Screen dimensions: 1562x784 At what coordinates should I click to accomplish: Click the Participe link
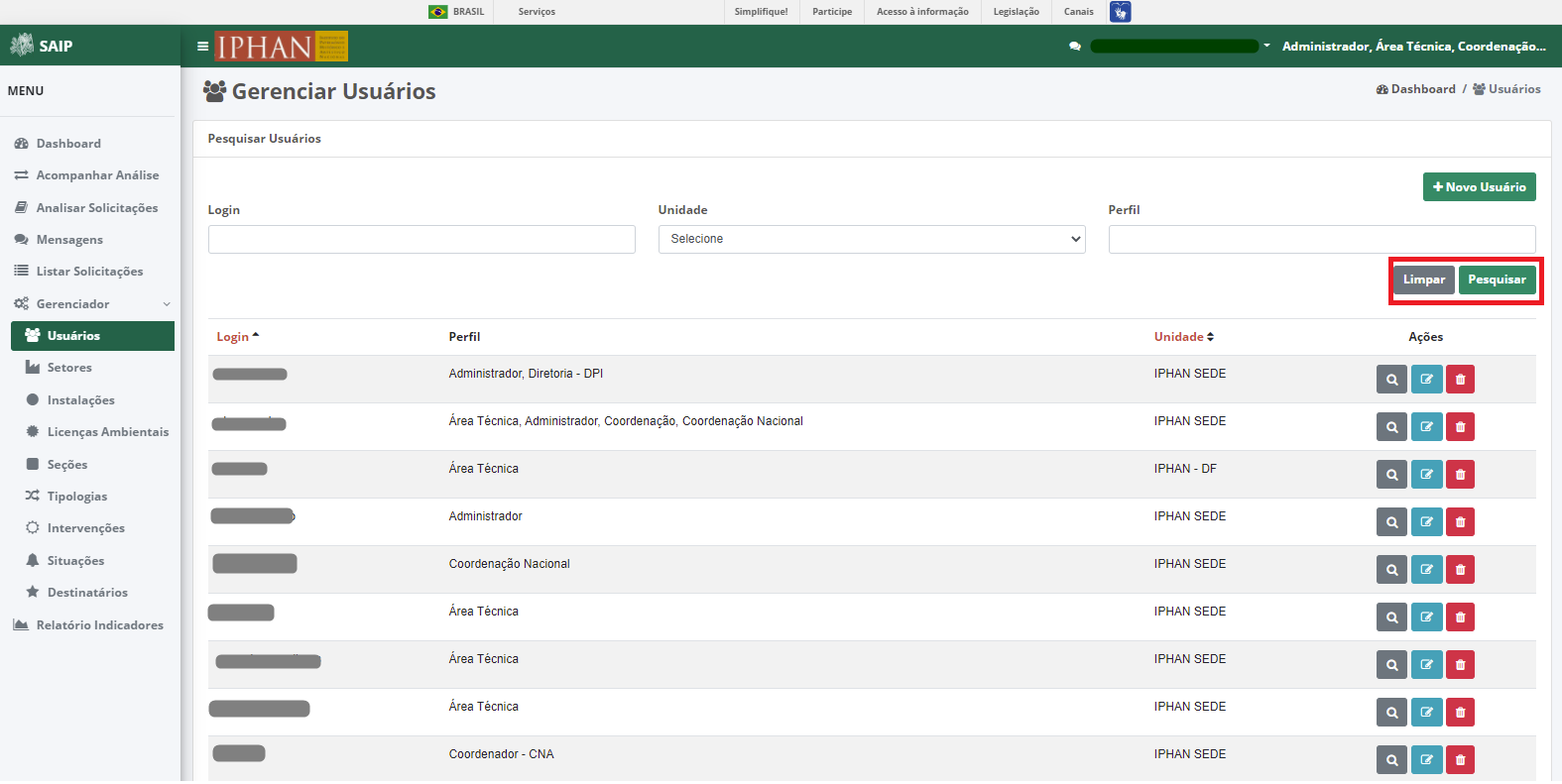(832, 12)
